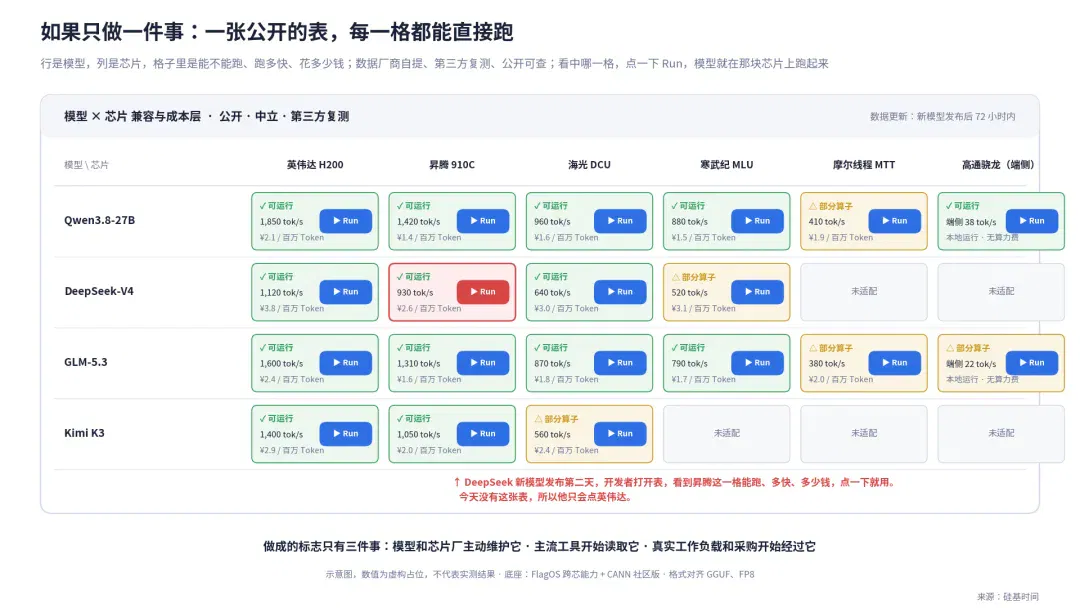Image resolution: width=1080 pixels, height=608 pixels.
Task: Run Qwen3.8-27B on 海光 DCU
Action: click(620, 221)
